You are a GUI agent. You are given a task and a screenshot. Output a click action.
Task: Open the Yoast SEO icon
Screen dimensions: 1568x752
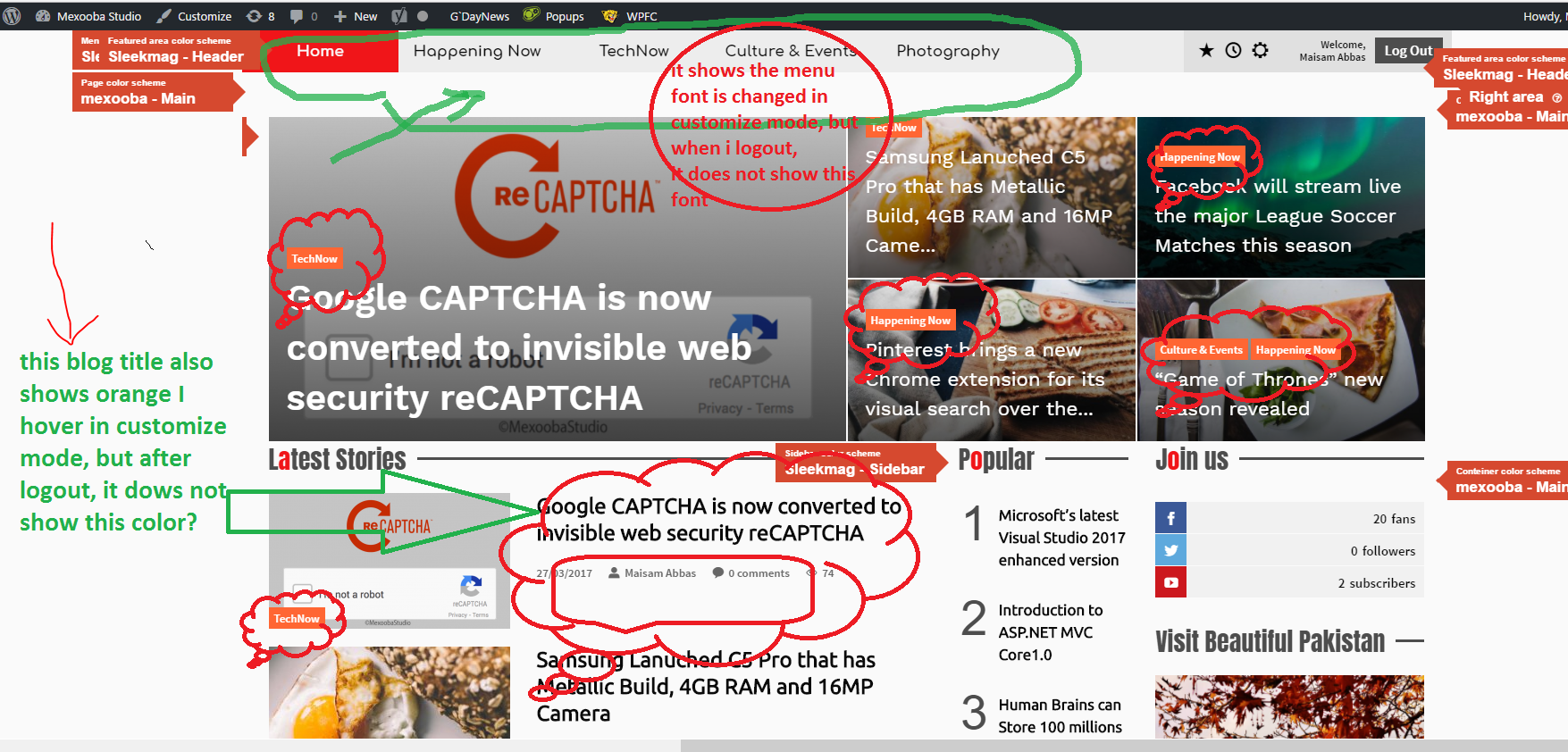[x=399, y=16]
